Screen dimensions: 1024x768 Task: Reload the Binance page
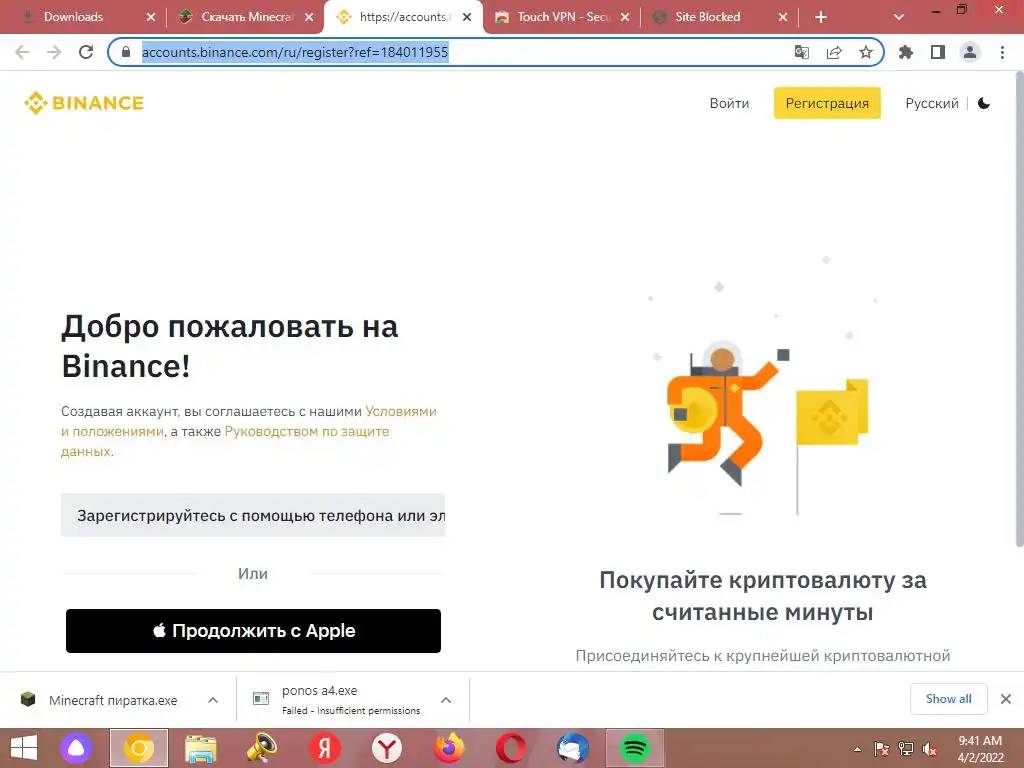[86, 52]
